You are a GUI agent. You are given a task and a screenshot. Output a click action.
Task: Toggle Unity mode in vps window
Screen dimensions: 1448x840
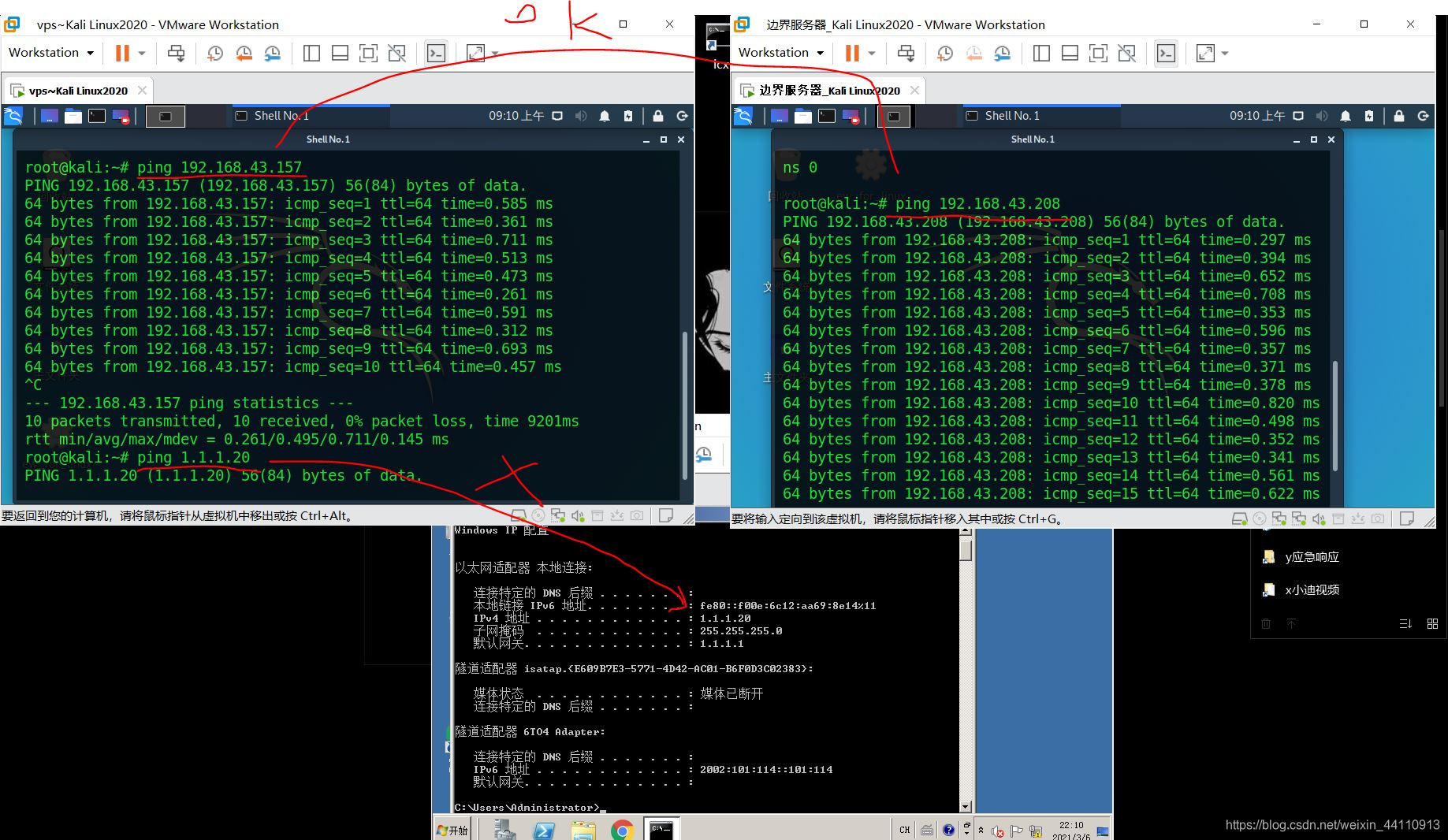click(397, 53)
